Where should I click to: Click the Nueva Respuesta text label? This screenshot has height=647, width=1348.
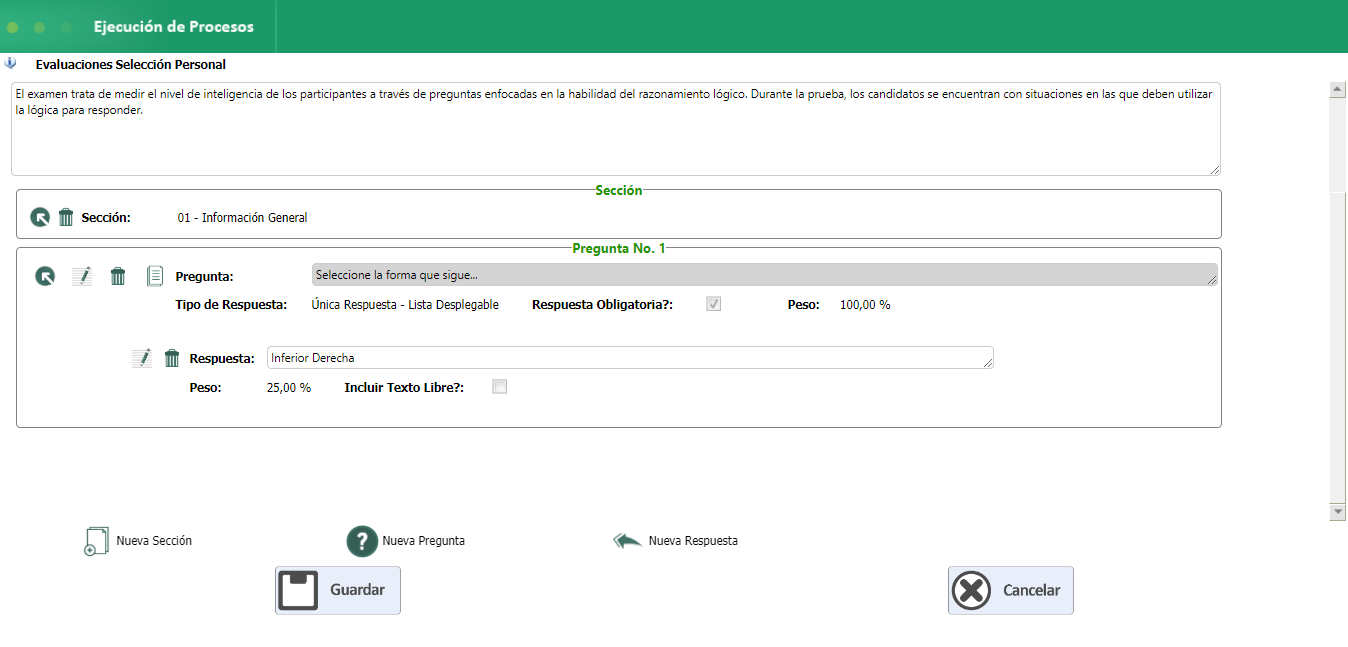coord(693,541)
